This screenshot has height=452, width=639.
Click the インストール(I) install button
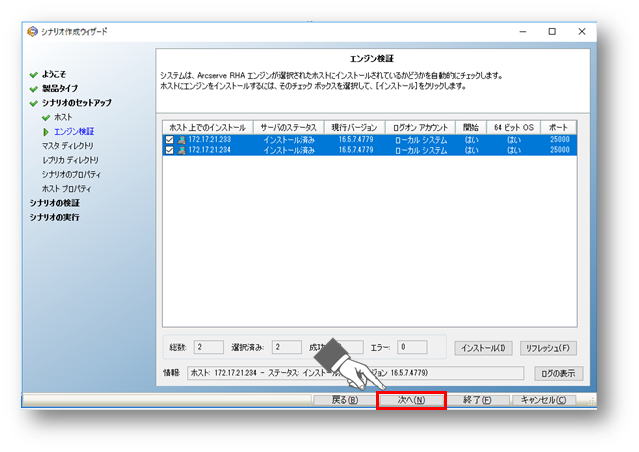coord(483,348)
